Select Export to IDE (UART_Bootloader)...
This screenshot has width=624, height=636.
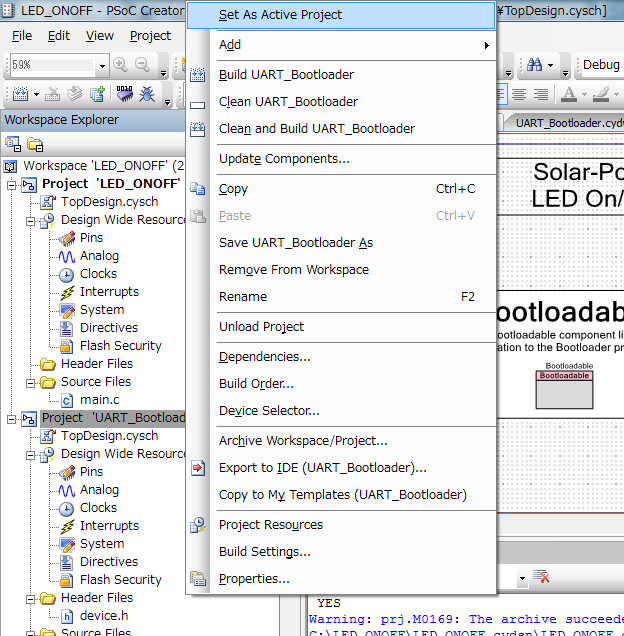[341, 468]
